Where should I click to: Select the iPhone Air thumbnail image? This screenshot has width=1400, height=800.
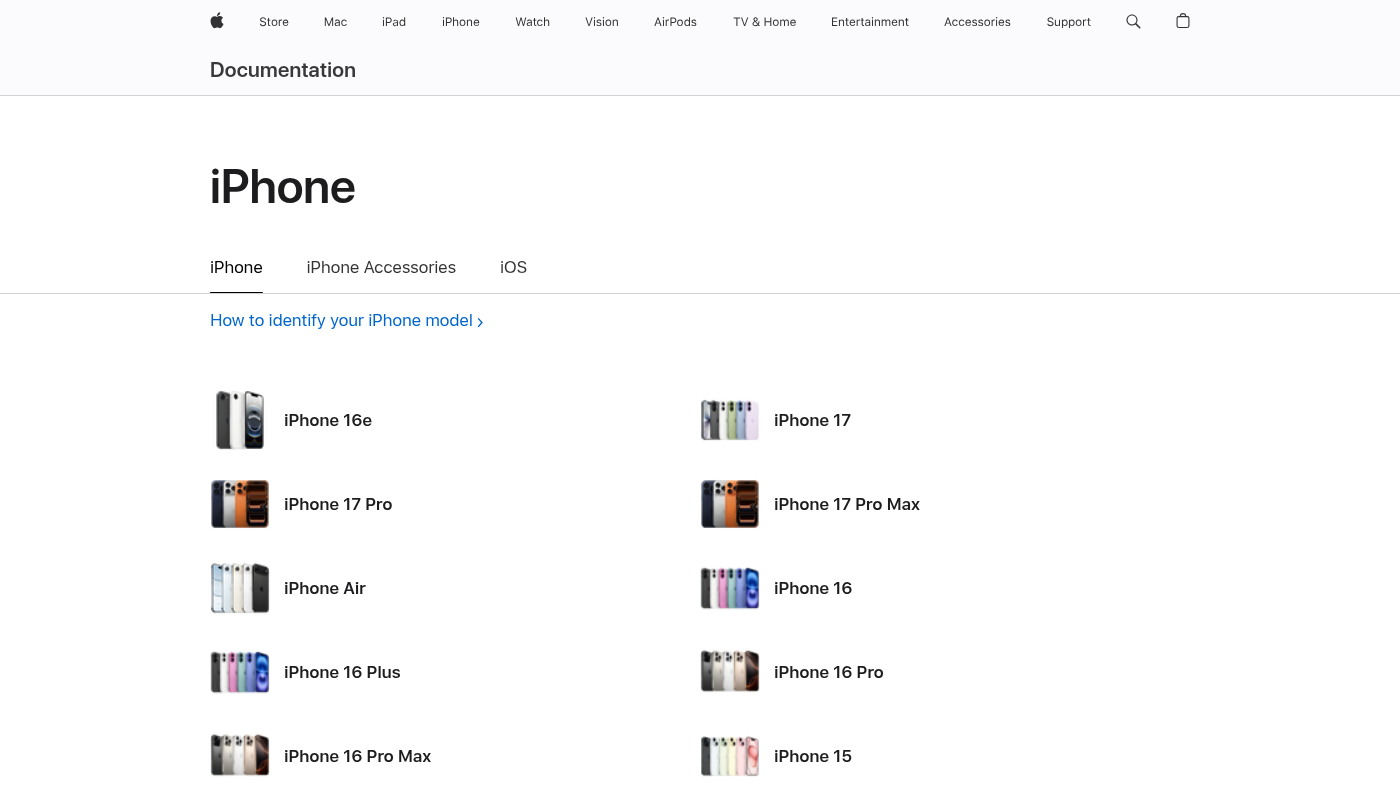click(240, 588)
